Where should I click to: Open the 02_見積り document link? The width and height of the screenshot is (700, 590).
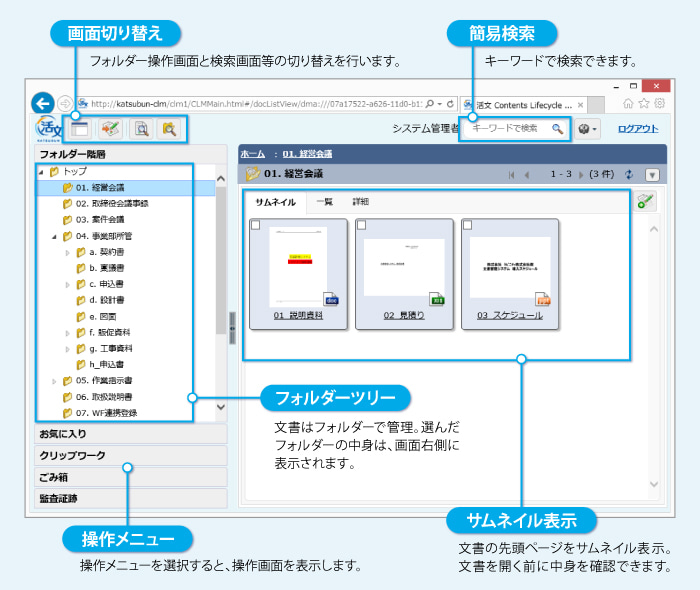[404, 315]
